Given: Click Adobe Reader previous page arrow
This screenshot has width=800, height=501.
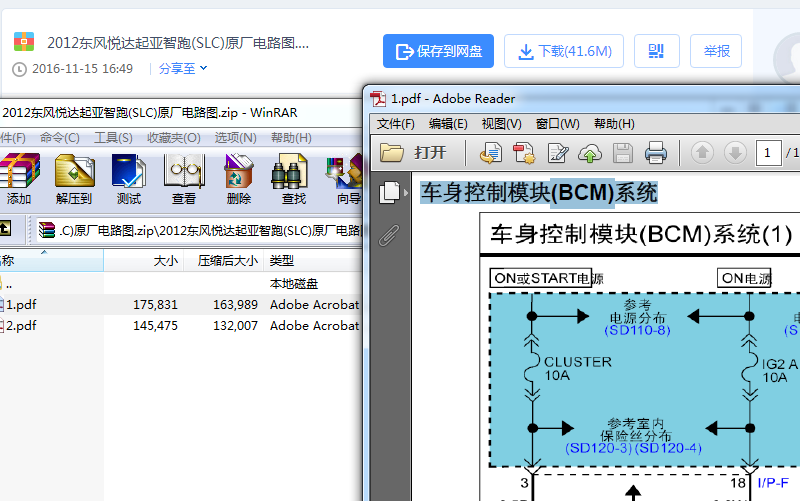Looking at the screenshot, I should (702, 153).
